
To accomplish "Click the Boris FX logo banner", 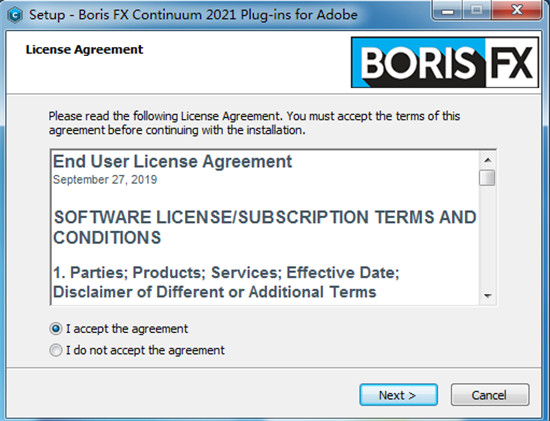I will [445, 62].
